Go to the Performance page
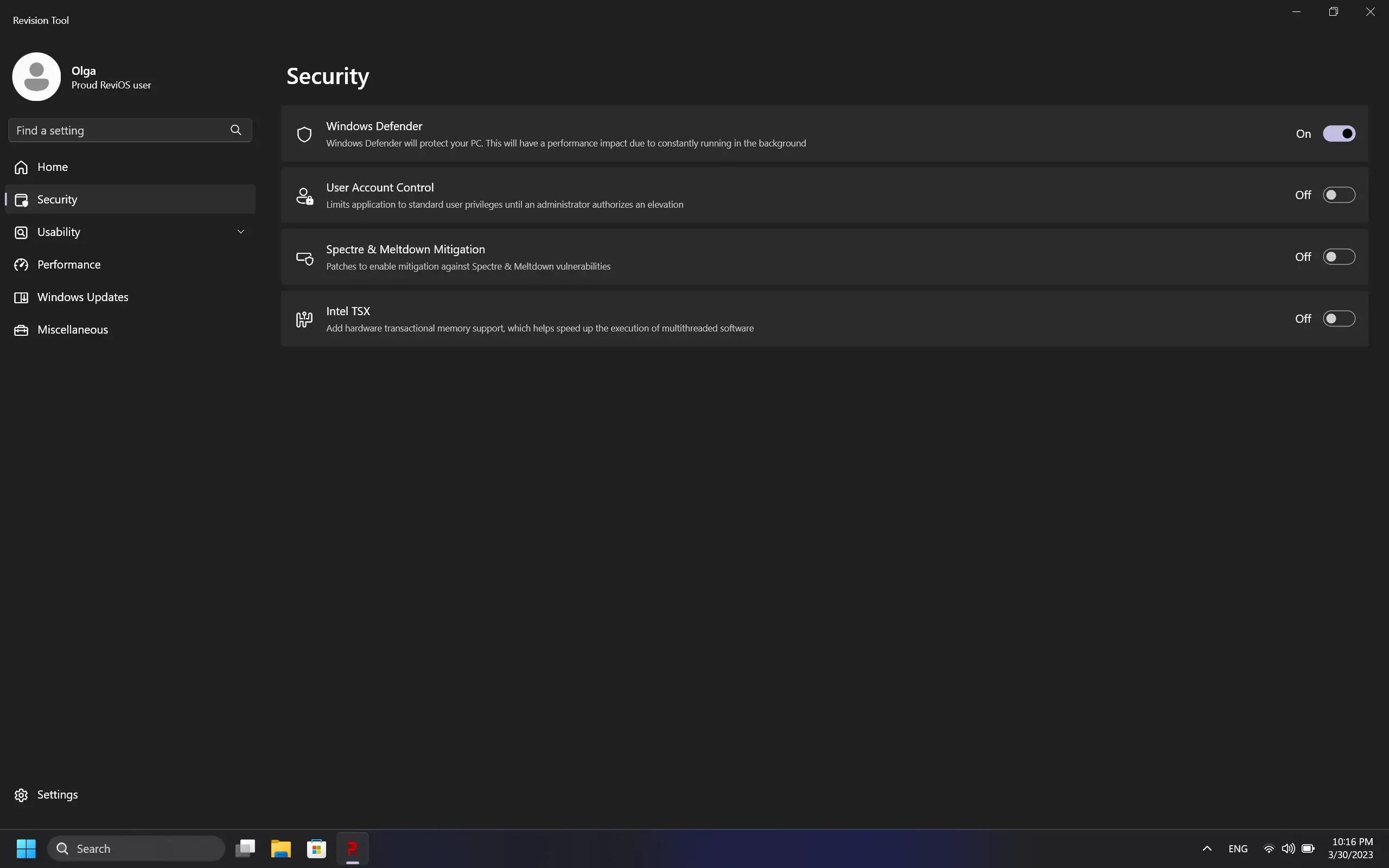1389x868 pixels. [x=69, y=265]
